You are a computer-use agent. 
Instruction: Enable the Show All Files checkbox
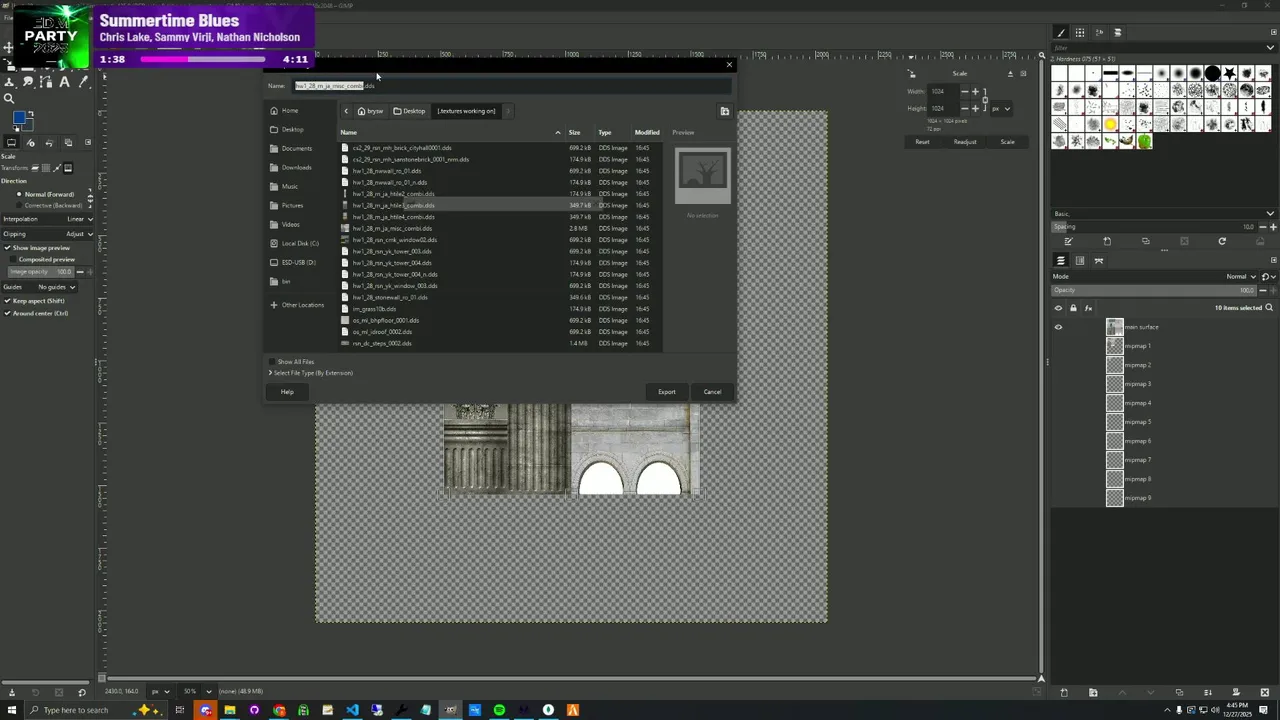273,362
